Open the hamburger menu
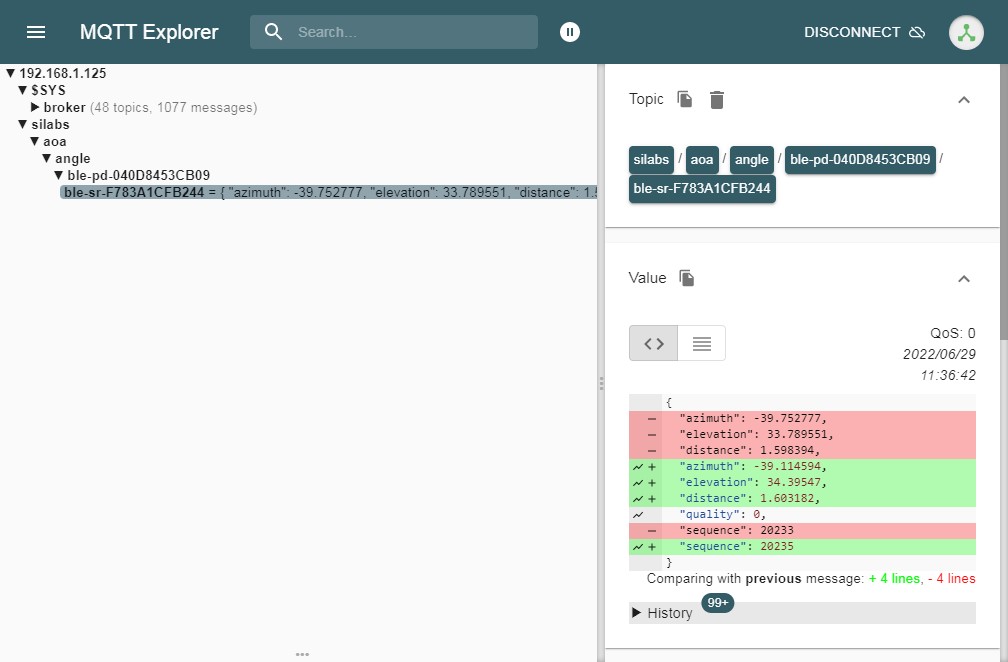Image resolution: width=1008 pixels, height=662 pixels. [x=36, y=32]
